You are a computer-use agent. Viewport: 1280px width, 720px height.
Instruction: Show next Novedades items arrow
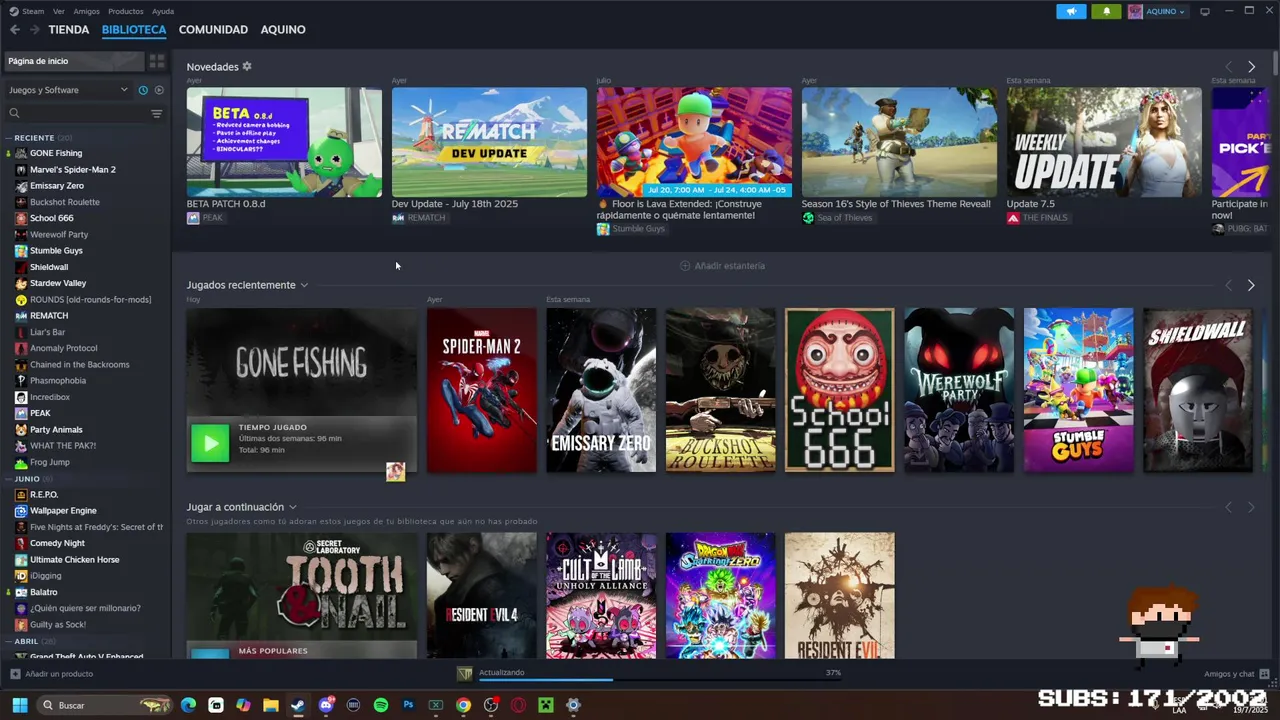click(x=1251, y=67)
